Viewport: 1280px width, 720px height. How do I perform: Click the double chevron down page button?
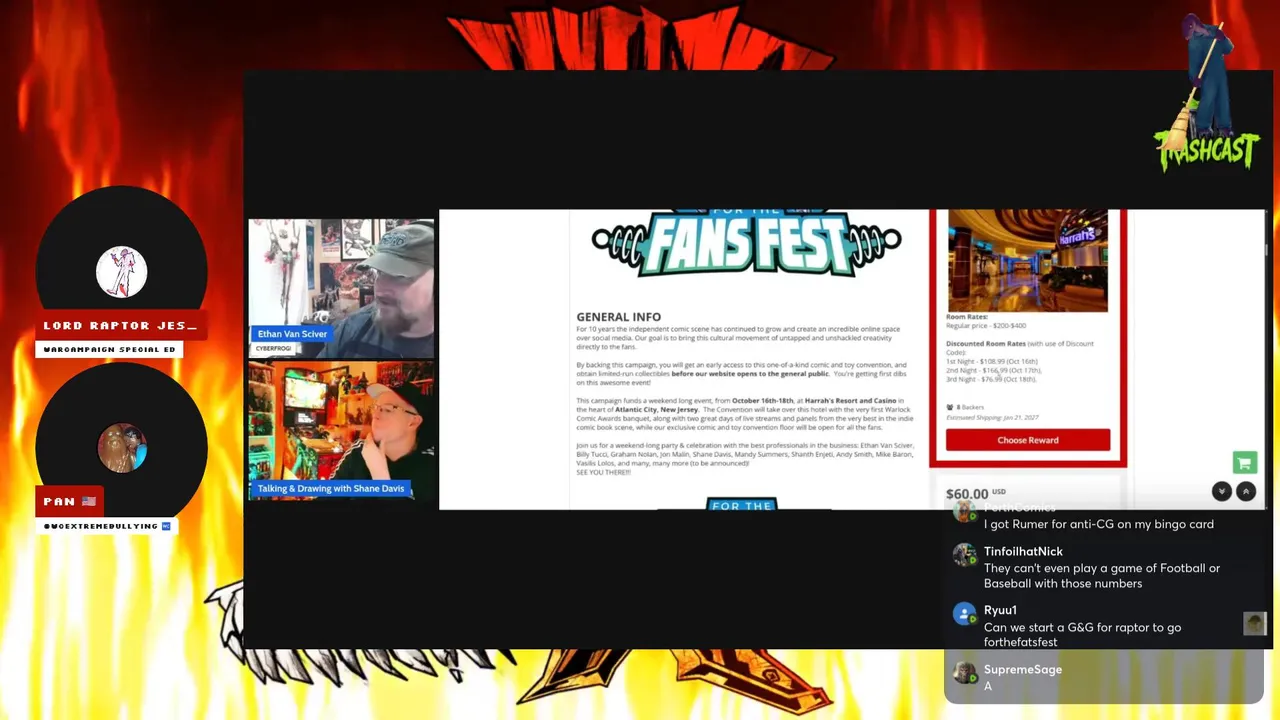1221,491
